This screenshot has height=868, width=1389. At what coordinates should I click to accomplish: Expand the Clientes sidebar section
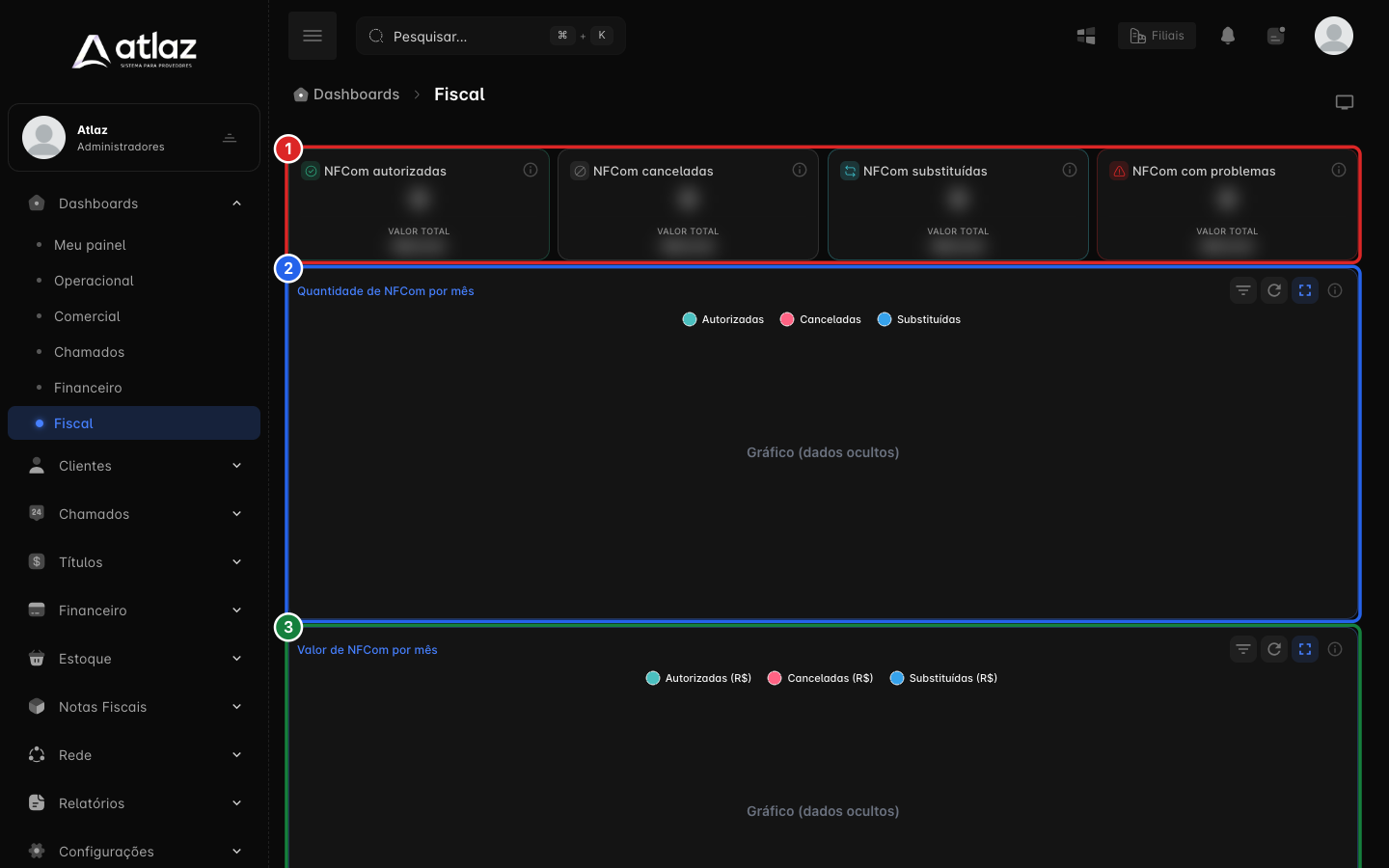(134, 466)
